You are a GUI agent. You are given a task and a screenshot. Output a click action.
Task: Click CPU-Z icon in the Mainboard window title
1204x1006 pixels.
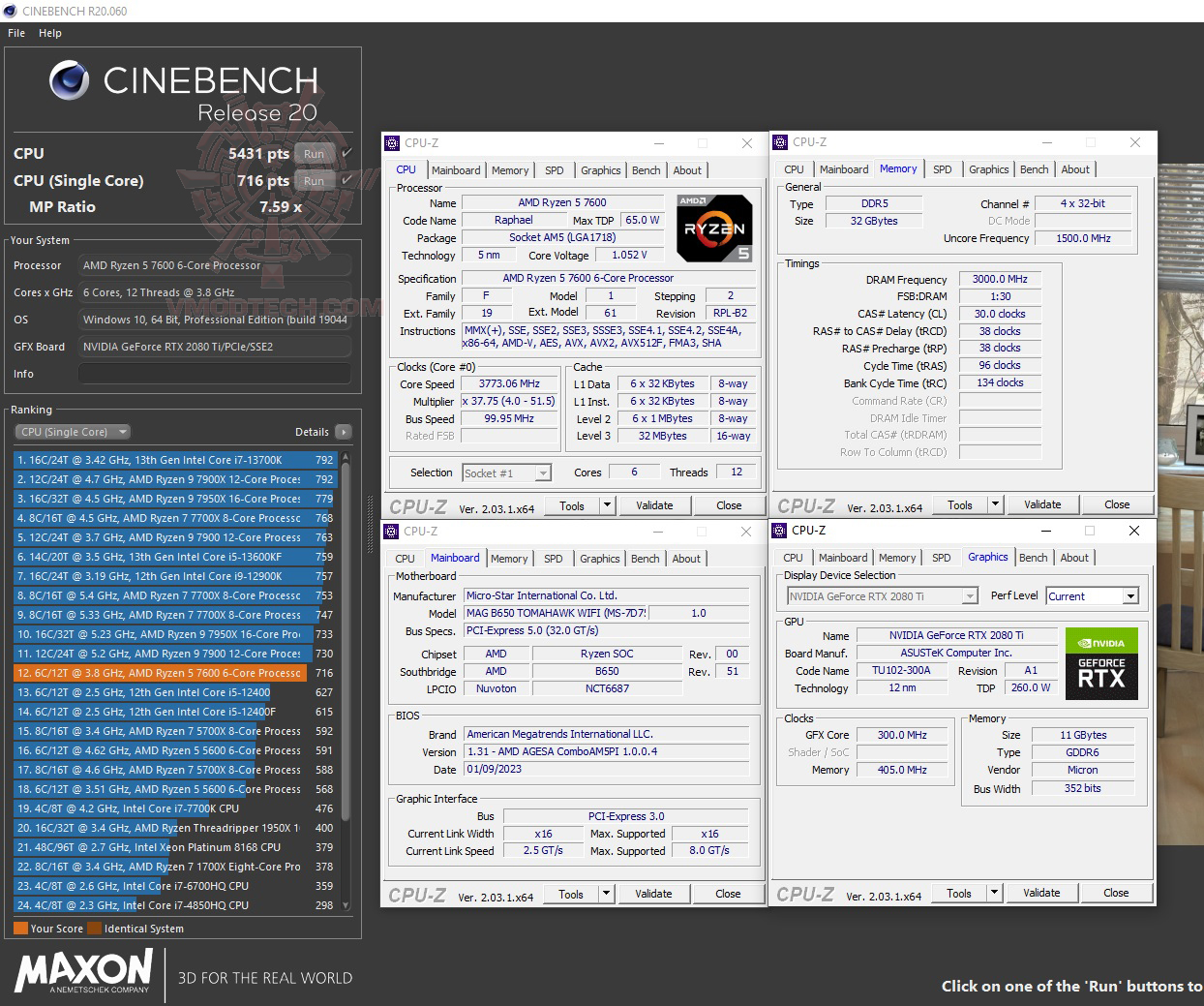pyautogui.click(x=391, y=532)
